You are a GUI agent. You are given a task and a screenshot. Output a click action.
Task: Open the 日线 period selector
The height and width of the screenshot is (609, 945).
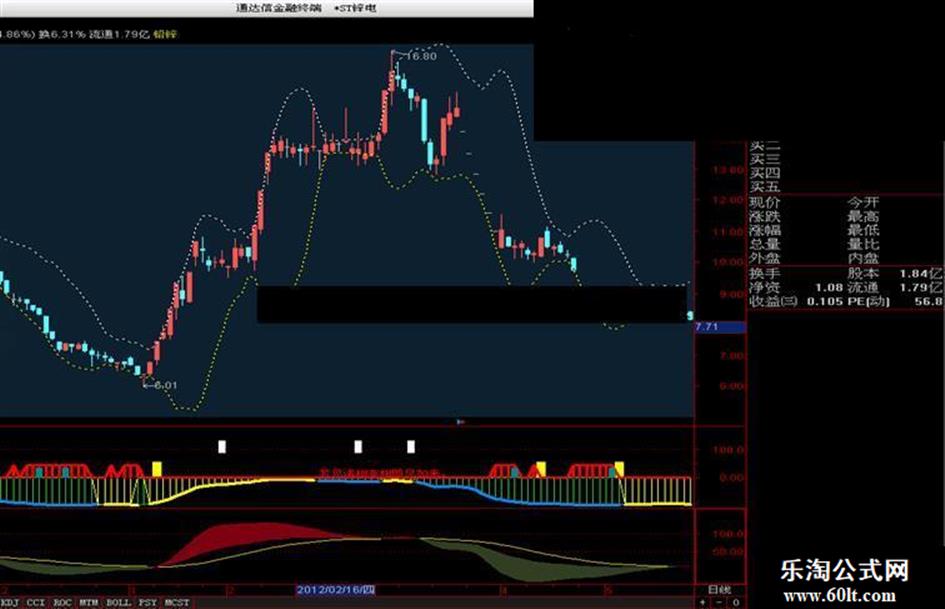(x=720, y=589)
